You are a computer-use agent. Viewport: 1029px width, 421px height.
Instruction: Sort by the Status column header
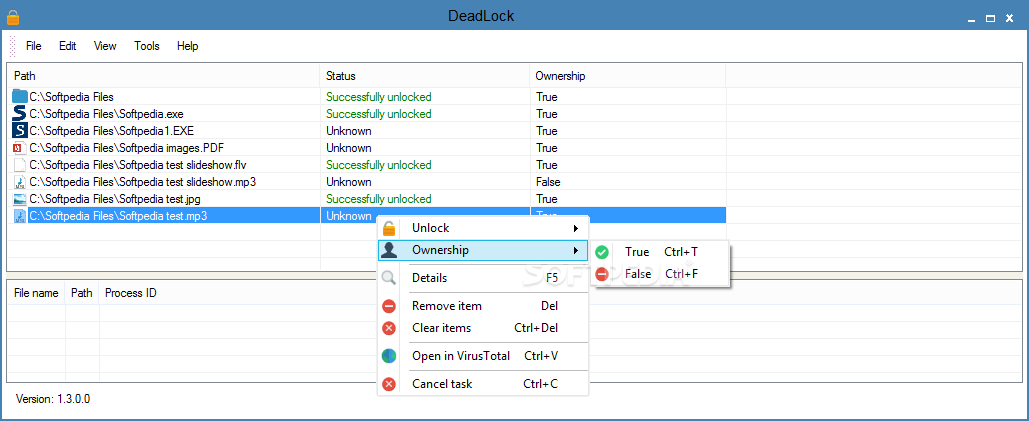pyautogui.click(x=425, y=76)
